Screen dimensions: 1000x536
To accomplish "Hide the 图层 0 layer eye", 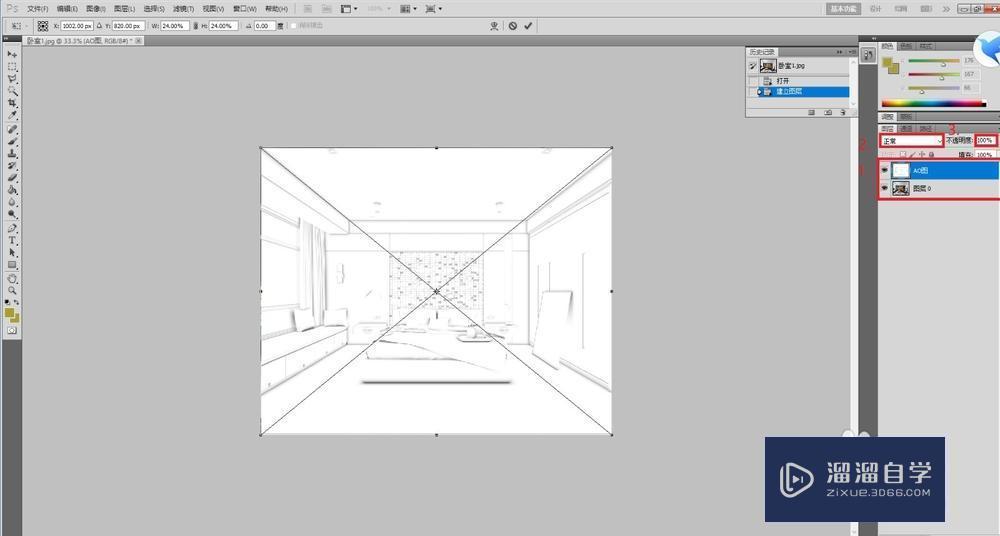I will 885,188.
